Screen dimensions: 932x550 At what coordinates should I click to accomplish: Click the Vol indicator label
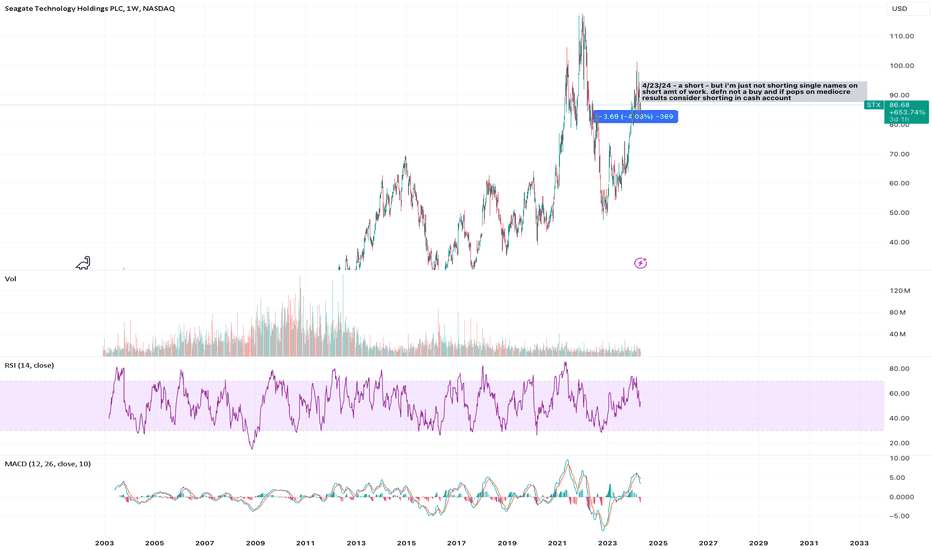click(11, 279)
